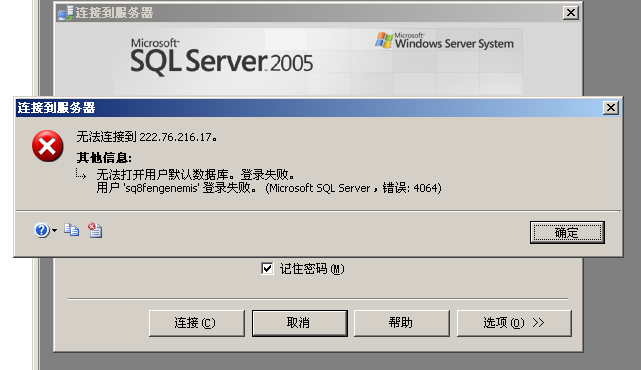Expand 选项(O) >> in the connect window
The image size is (641, 370).
pyautogui.click(x=514, y=323)
